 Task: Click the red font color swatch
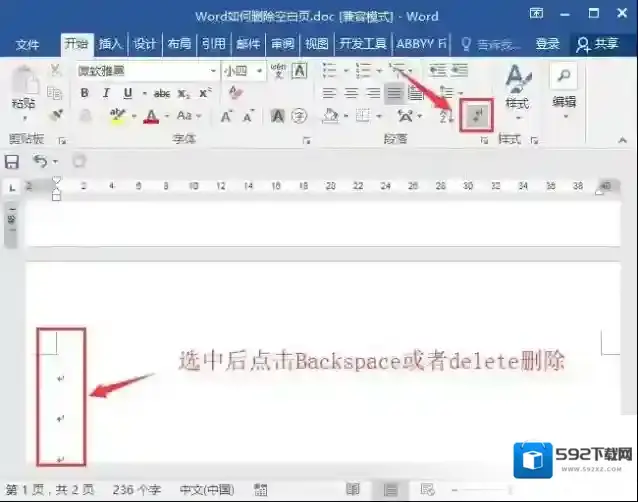(150, 116)
